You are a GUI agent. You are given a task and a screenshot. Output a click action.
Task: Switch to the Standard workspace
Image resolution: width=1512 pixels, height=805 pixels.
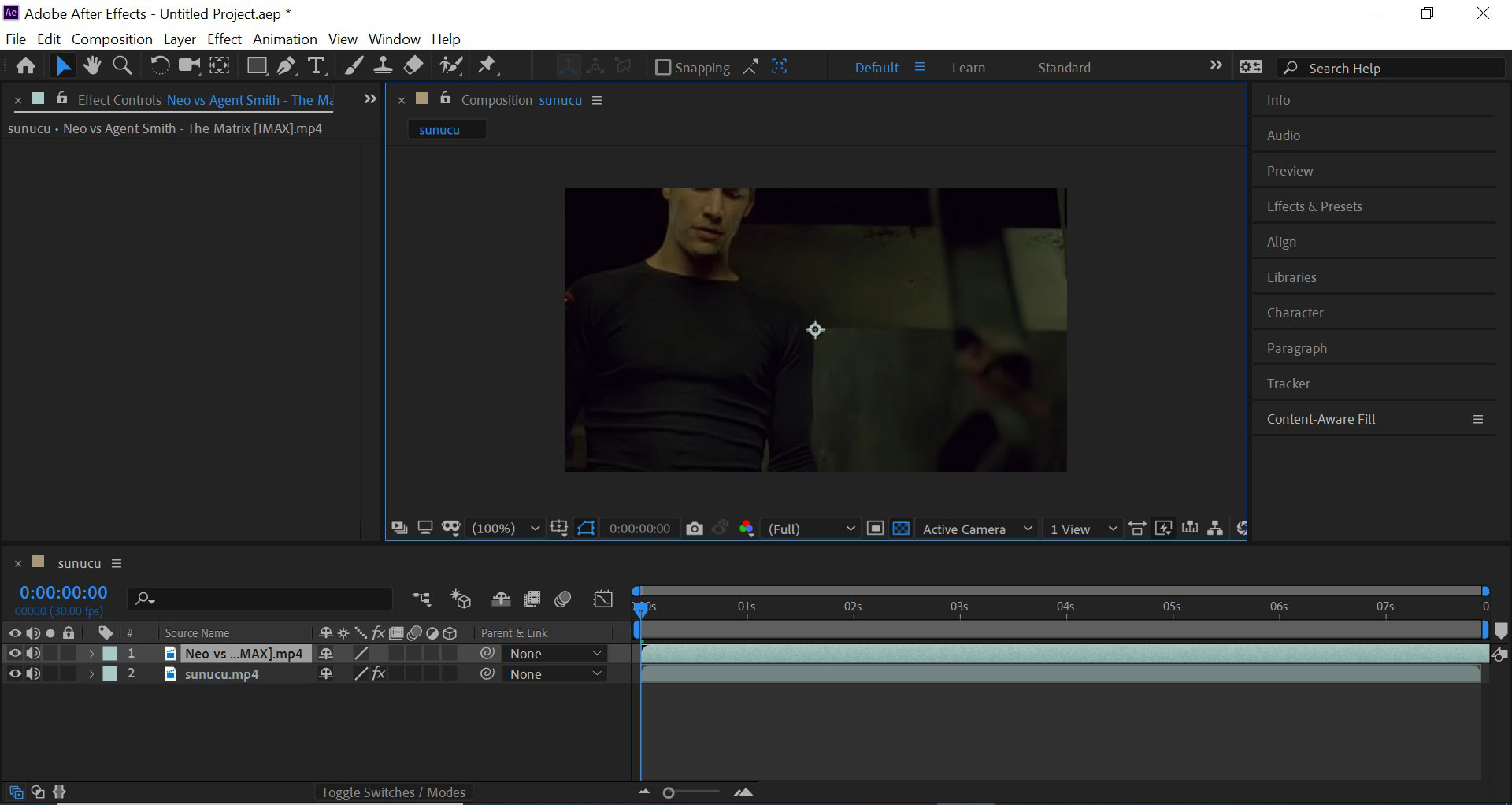pyautogui.click(x=1065, y=68)
